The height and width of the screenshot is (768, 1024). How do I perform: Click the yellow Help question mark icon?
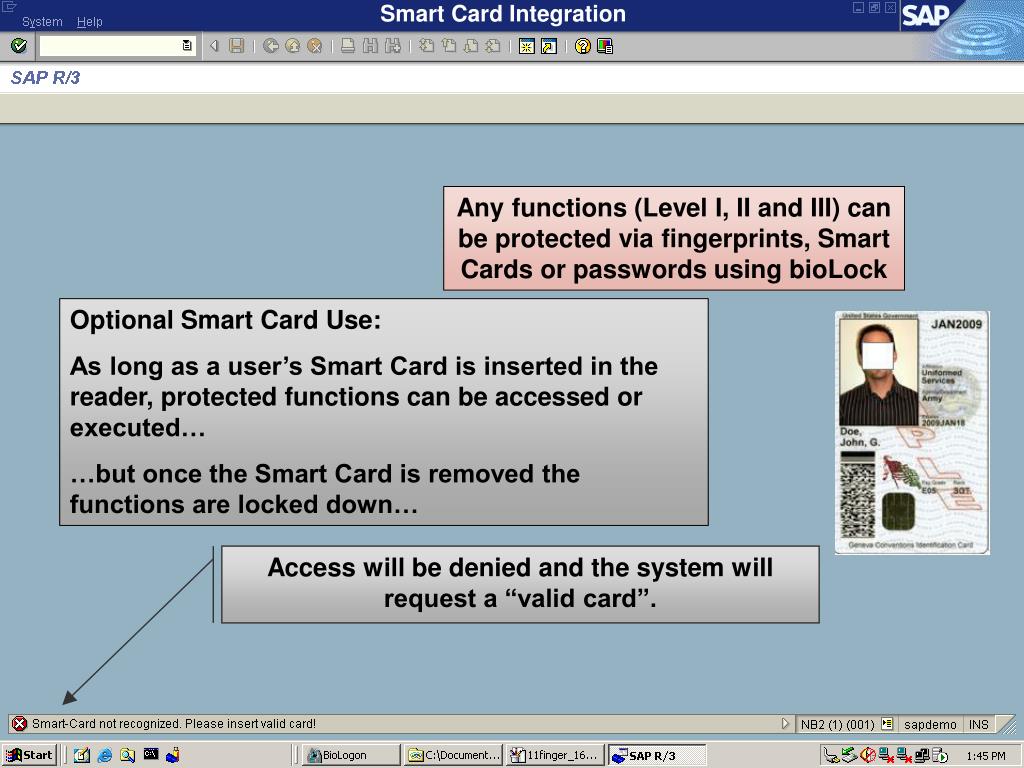tap(583, 46)
